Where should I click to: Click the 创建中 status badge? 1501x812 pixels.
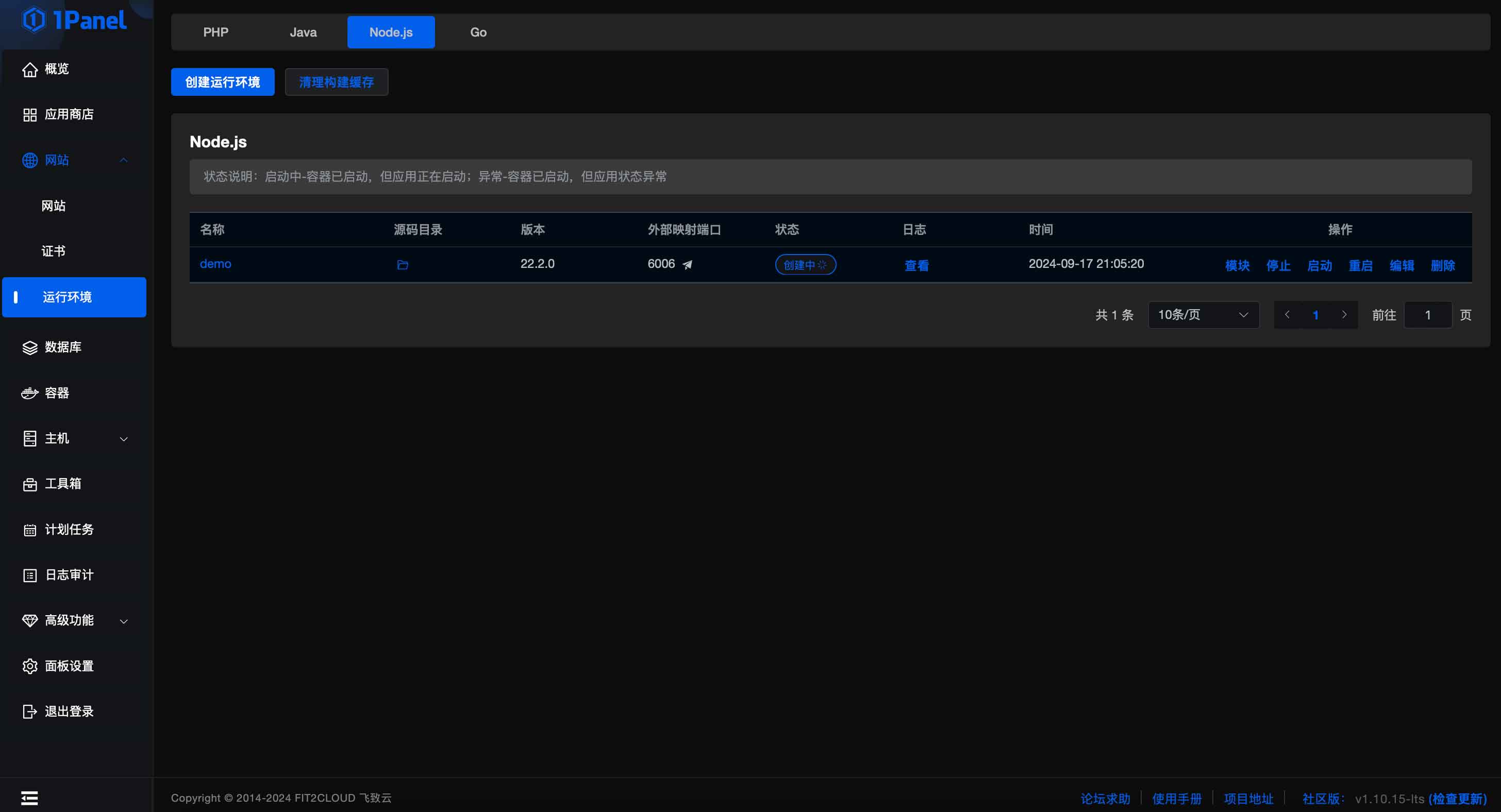point(805,264)
